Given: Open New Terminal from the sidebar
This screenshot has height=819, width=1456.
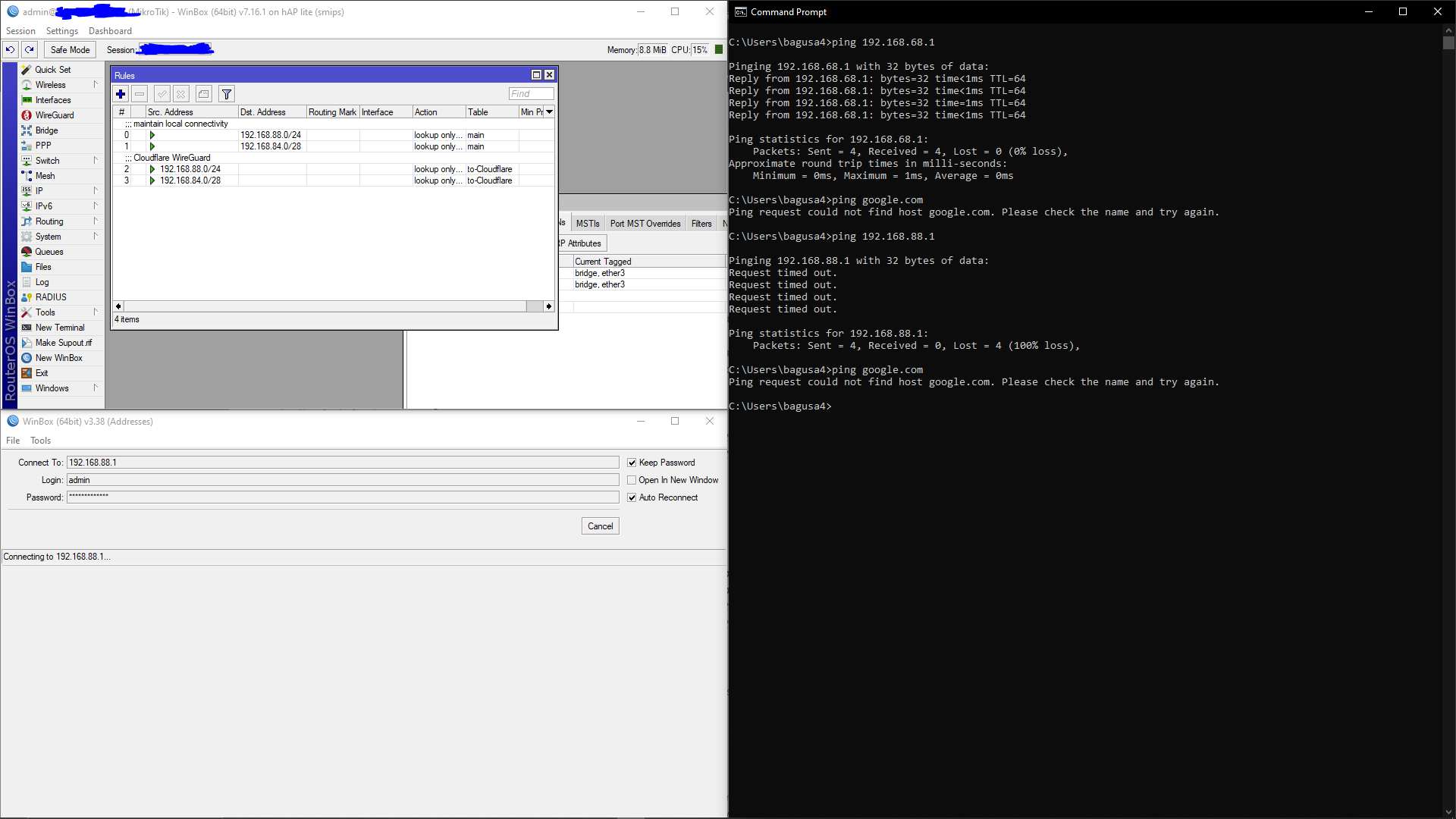Looking at the screenshot, I should (x=59, y=328).
